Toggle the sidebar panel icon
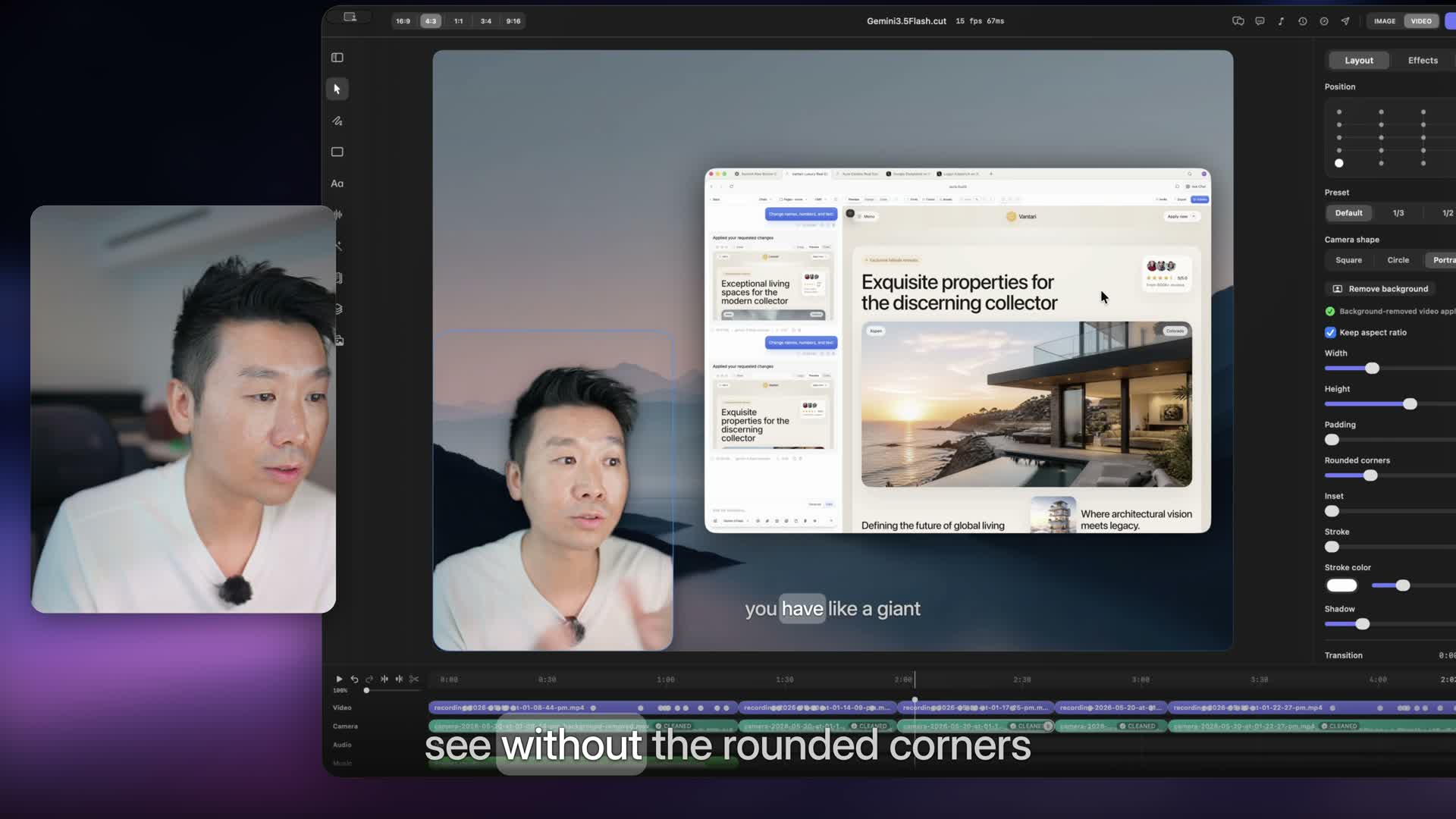The height and width of the screenshot is (819, 1456). pos(337,58)
